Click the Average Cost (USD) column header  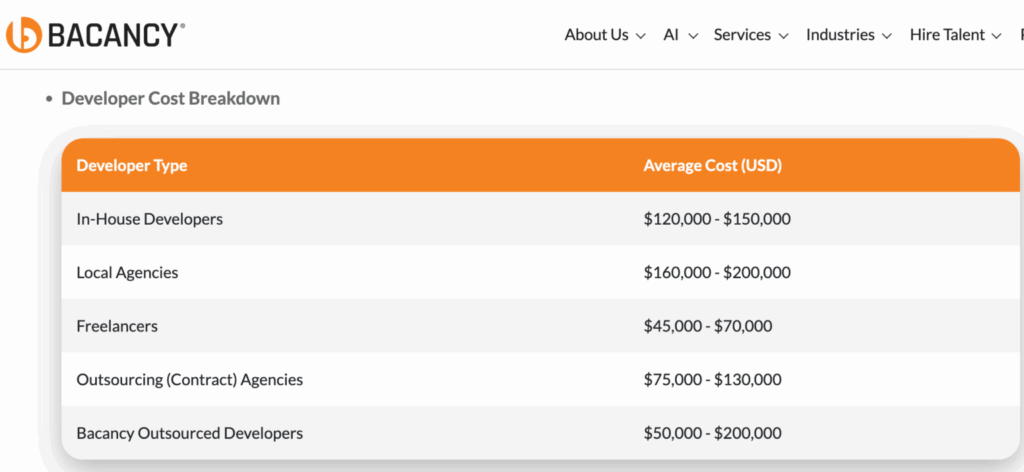(712, 165)
